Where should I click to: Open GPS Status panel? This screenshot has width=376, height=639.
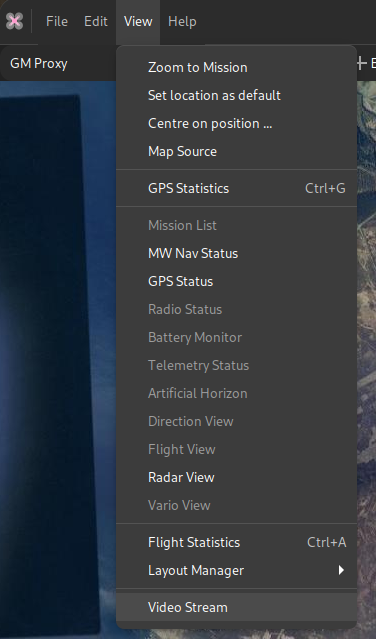tap(236, 282)
